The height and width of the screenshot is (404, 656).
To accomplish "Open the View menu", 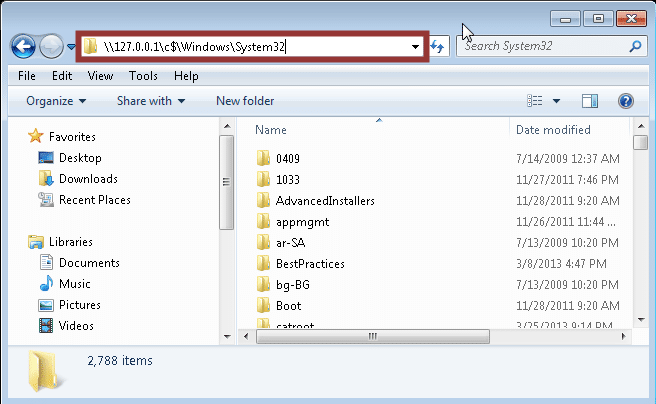I will pos(100,75).
